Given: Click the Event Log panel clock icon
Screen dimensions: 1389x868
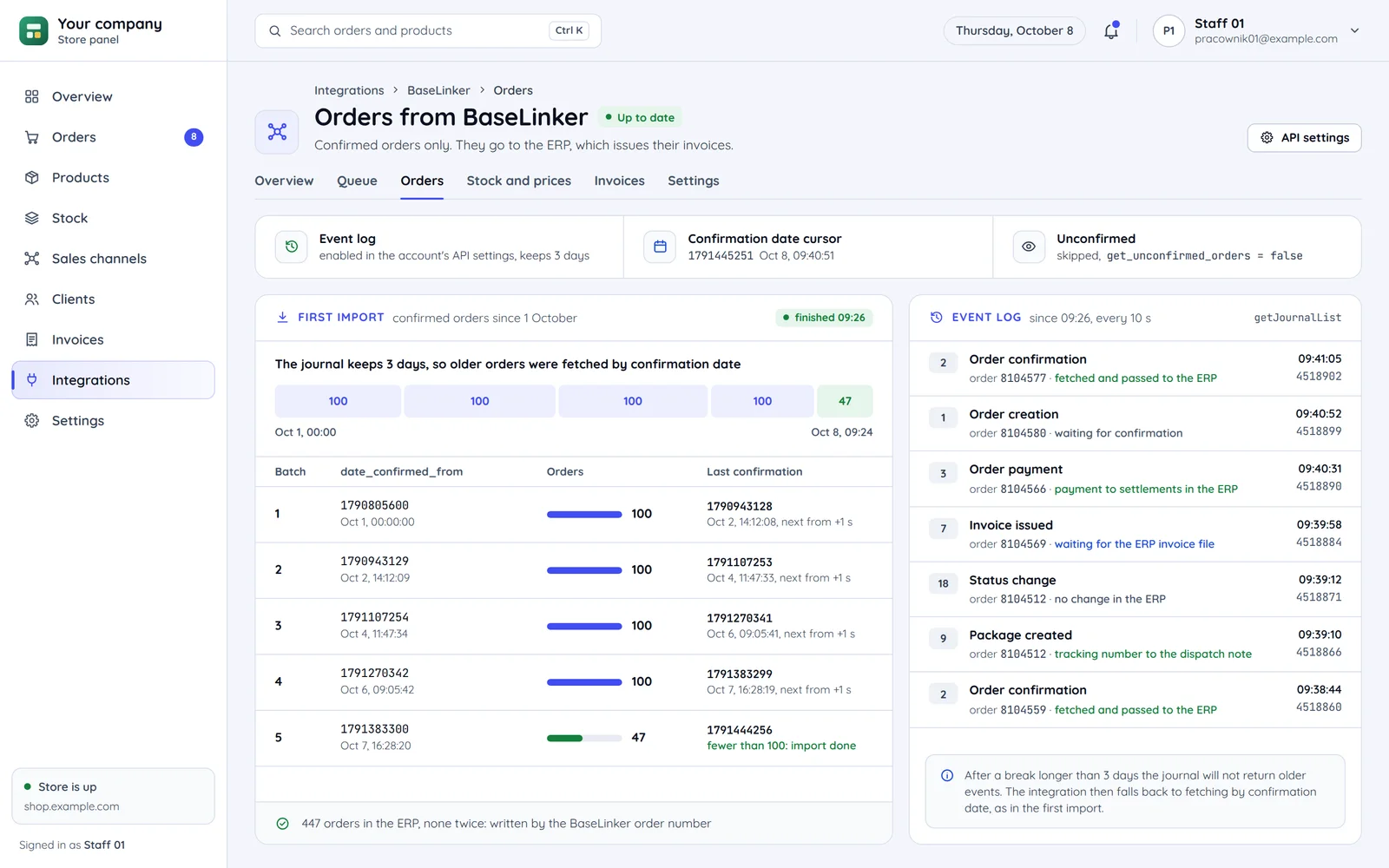Looking at the screenshot, I should click(x=936, y=318).
